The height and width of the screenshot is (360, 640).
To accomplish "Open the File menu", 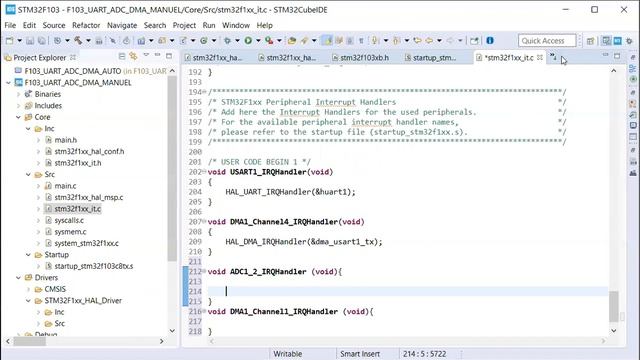I will coord(10,25).
